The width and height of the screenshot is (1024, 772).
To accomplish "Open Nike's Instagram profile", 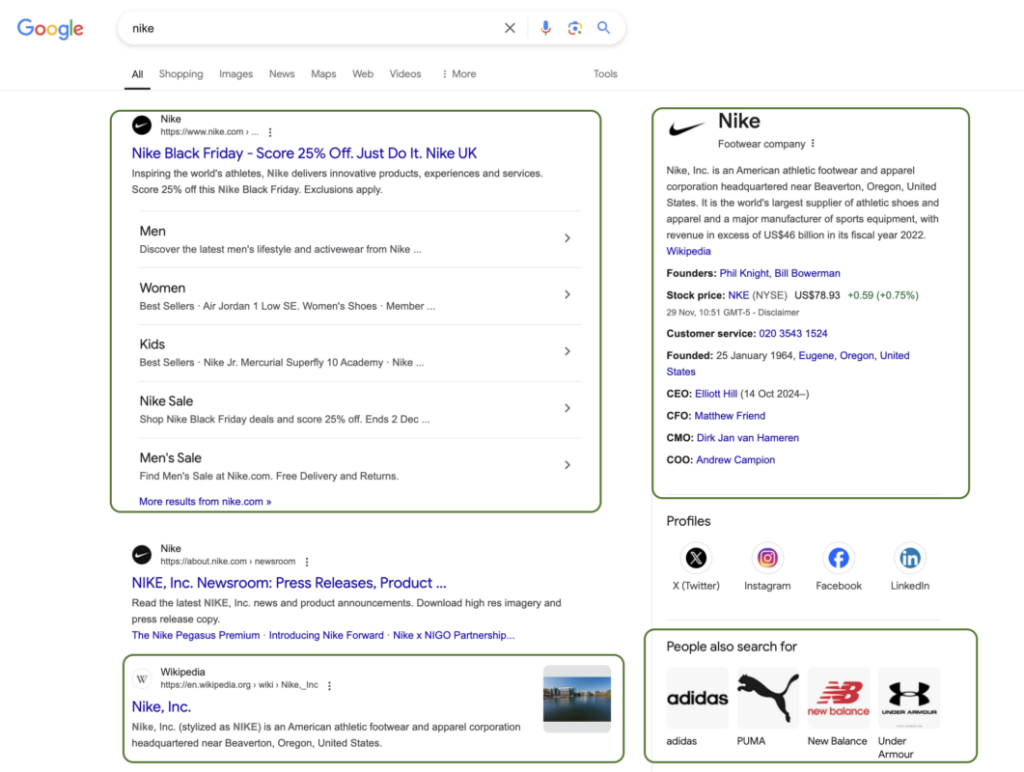I will tap(767, 558).
